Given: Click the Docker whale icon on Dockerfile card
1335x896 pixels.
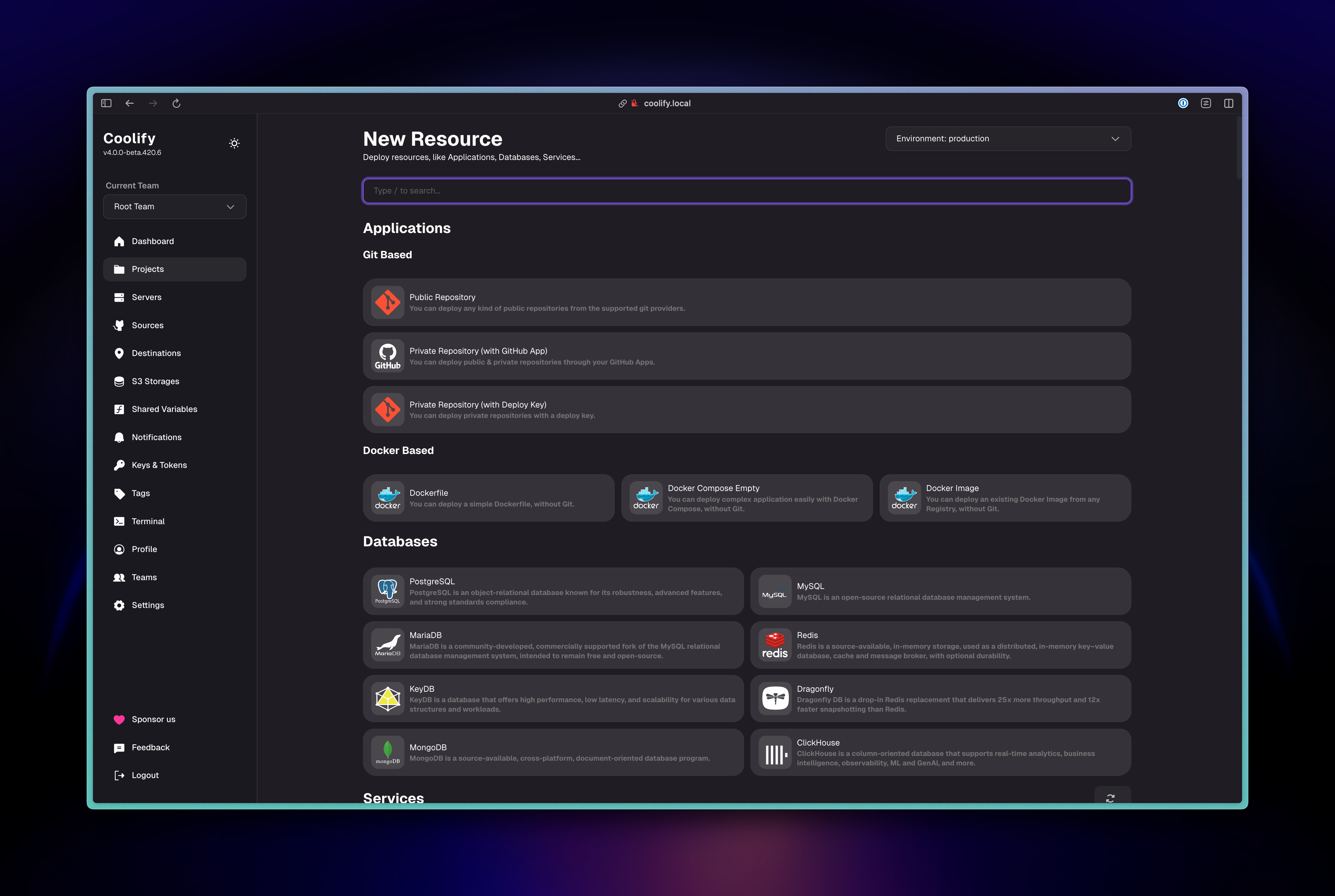Looking at the screenshot, I should tap(387, 497).
